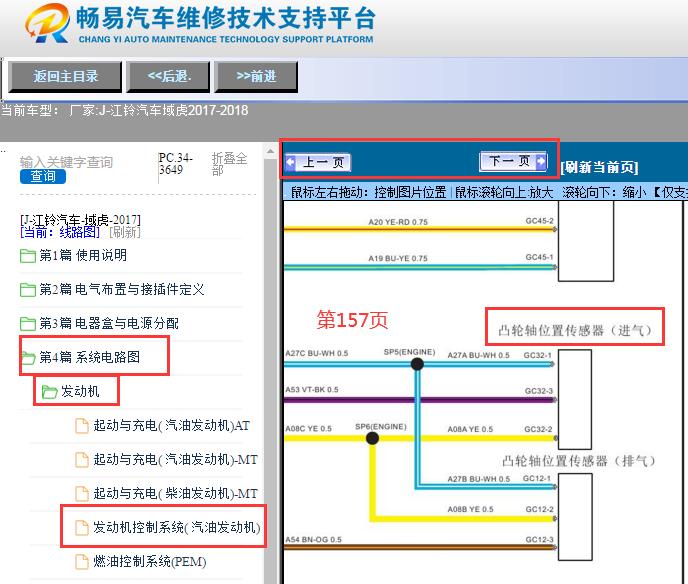Click connector label GC12-2
Screen dimensions: 688x584
(x=540, y=509)
